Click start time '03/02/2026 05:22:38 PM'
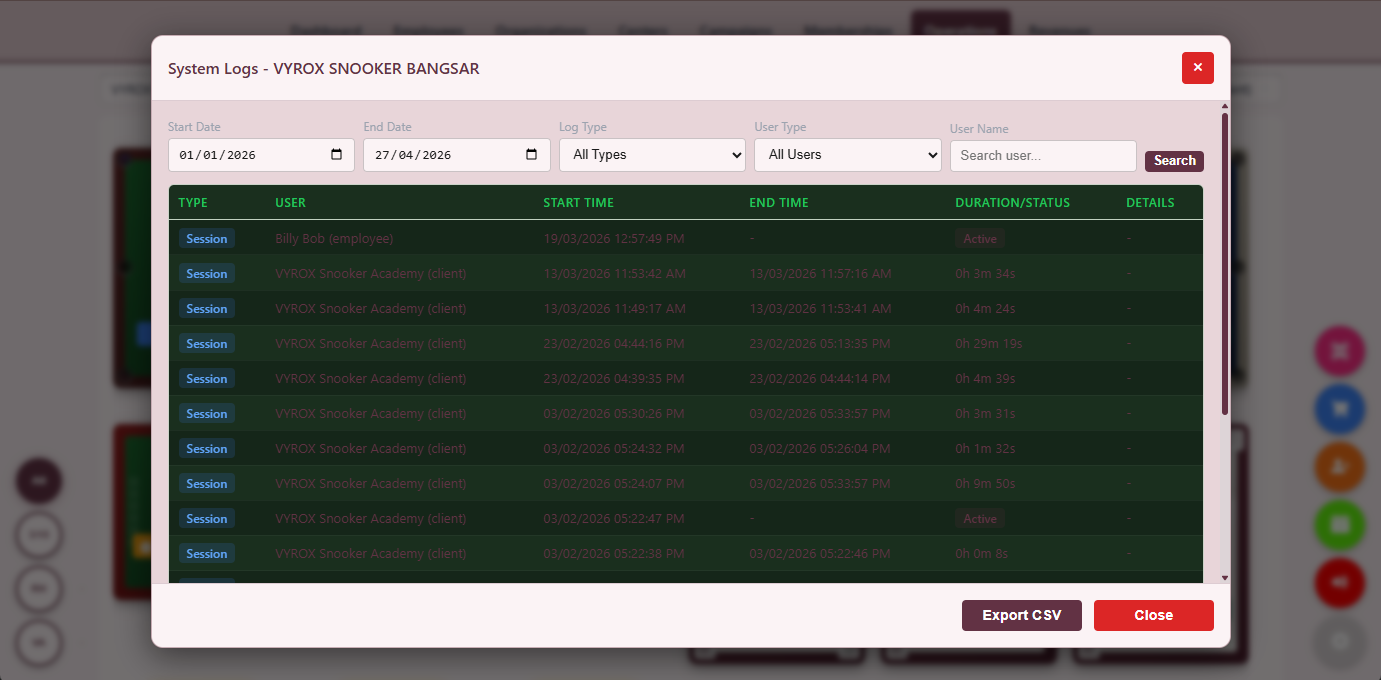 point(614,554)
